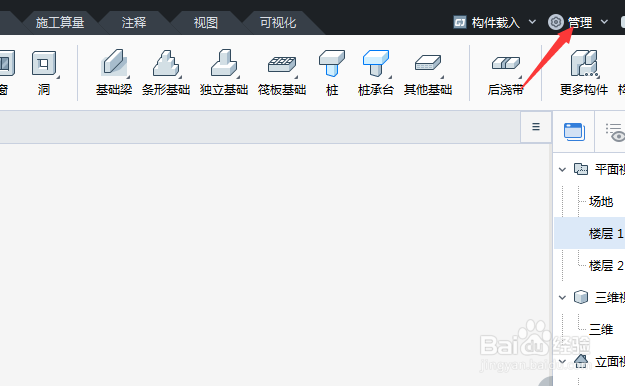Select 三维 in the view tree
This screenshot has width=625, height=386.
pyautogui.click(x=601, y=329)
